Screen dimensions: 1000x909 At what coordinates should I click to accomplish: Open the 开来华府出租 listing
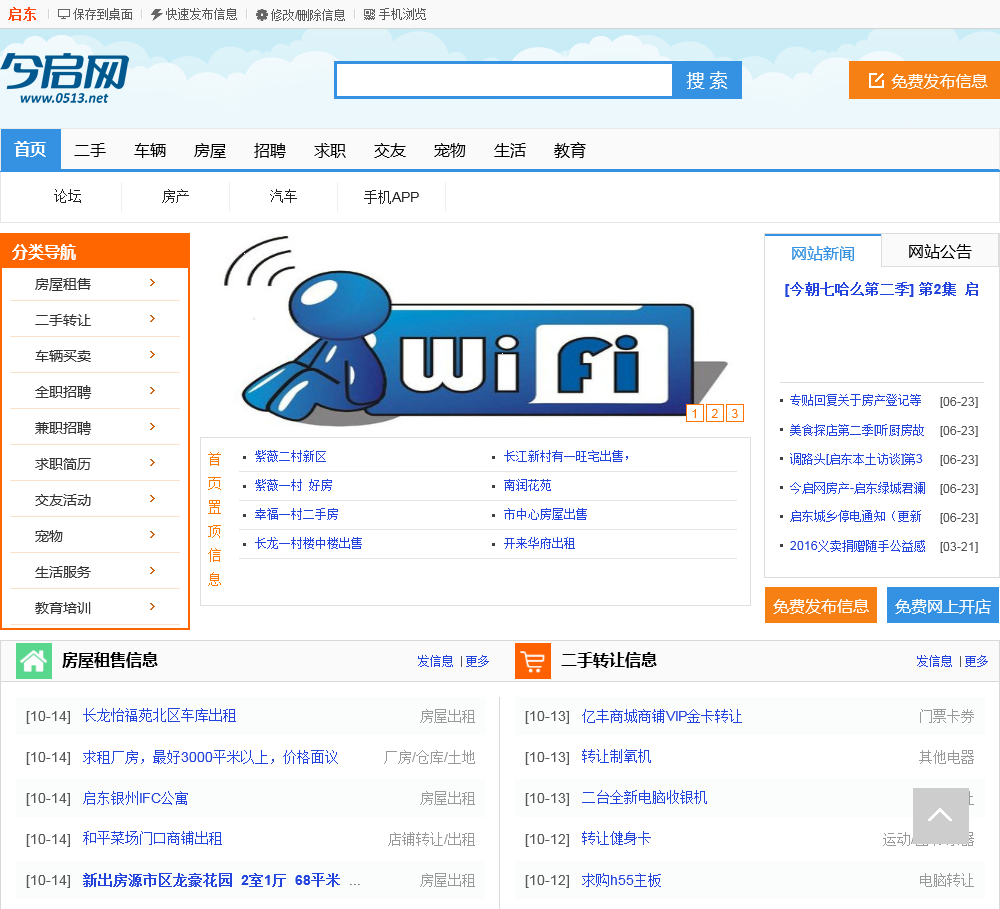(x=540, y=543)
